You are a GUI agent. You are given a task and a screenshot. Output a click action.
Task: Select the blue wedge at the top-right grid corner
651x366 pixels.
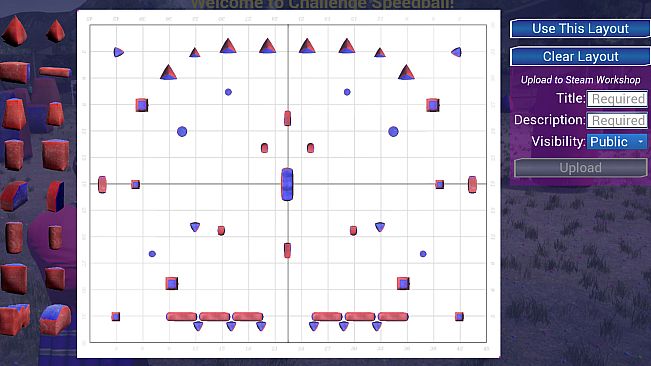tap(456, 52)
